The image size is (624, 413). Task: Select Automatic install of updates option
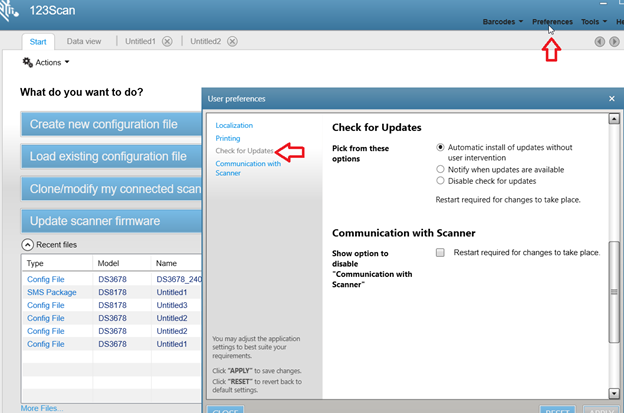441,147
